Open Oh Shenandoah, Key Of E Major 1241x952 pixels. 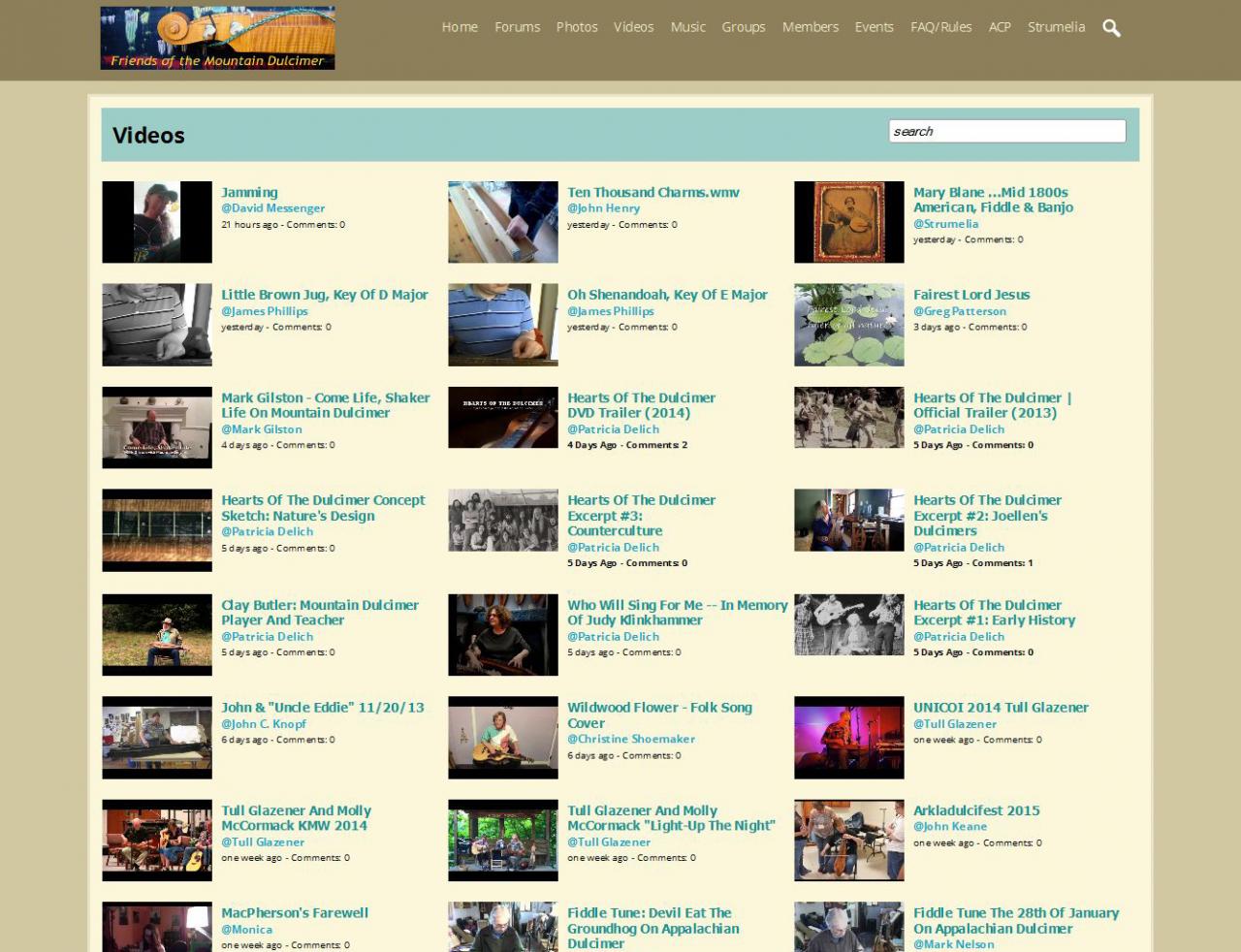[667, 295]
